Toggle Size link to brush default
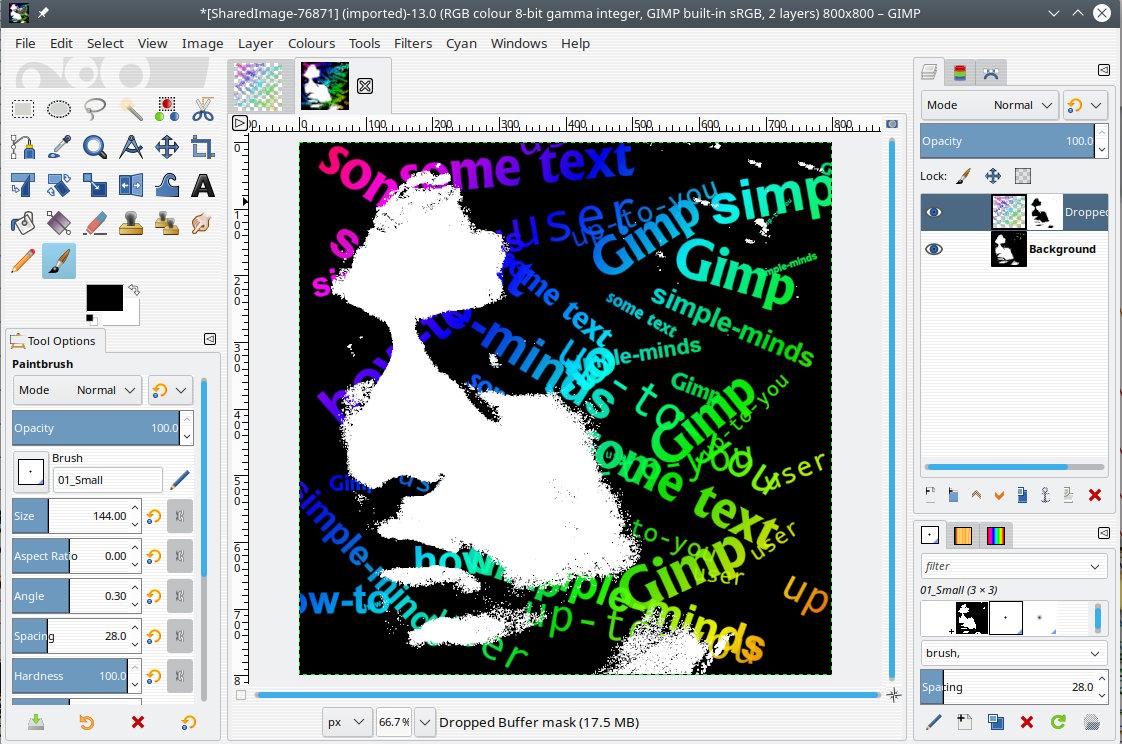This screenshot has height=744, width=1122. [180, 516]
